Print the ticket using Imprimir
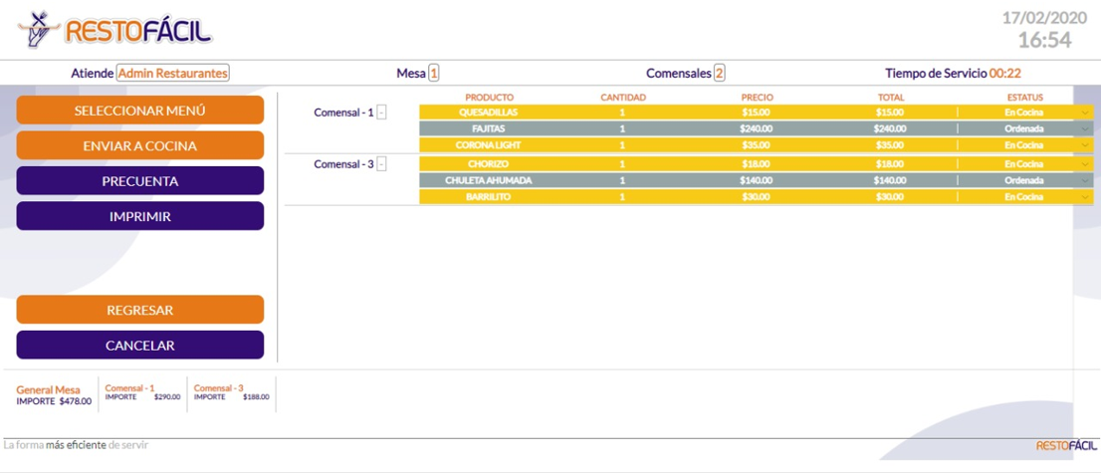Viewport: 1103px width, 473px height. tap(140, 216)
